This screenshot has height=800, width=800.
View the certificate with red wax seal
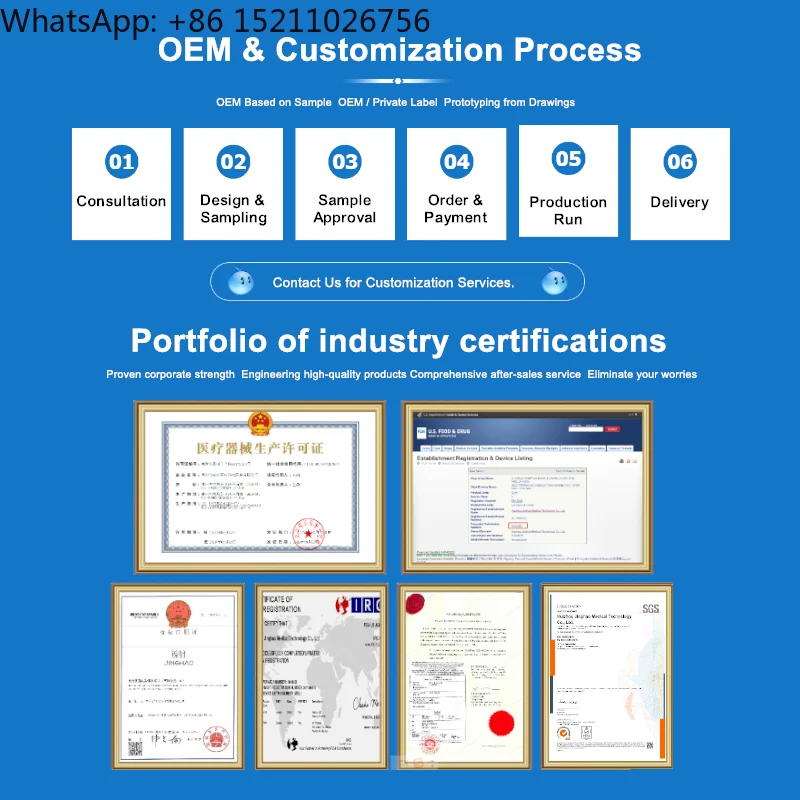[x=464, y=677]
